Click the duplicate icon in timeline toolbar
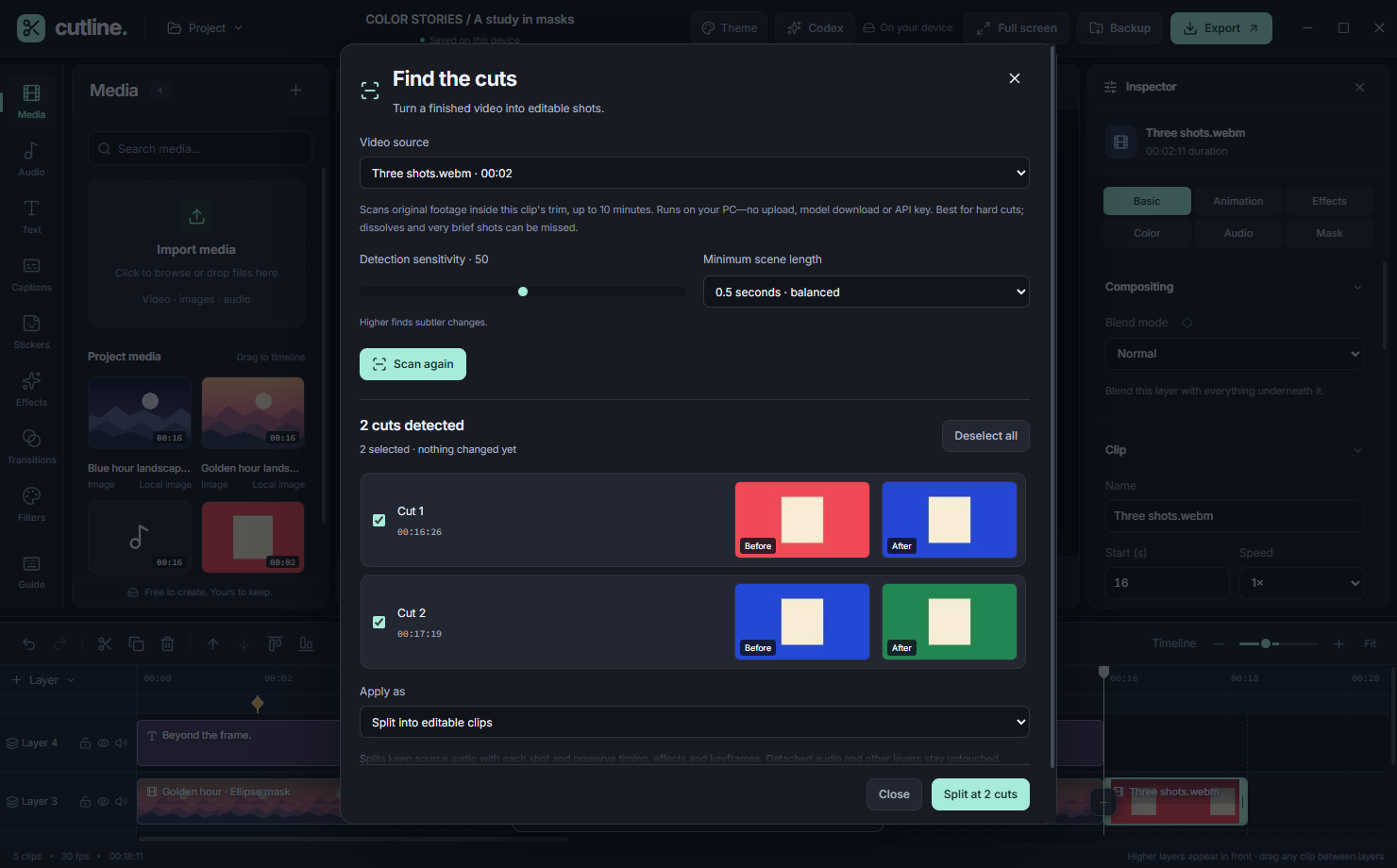The width and height of the screenshot is (1397, 868). click(x=136, y=643)
